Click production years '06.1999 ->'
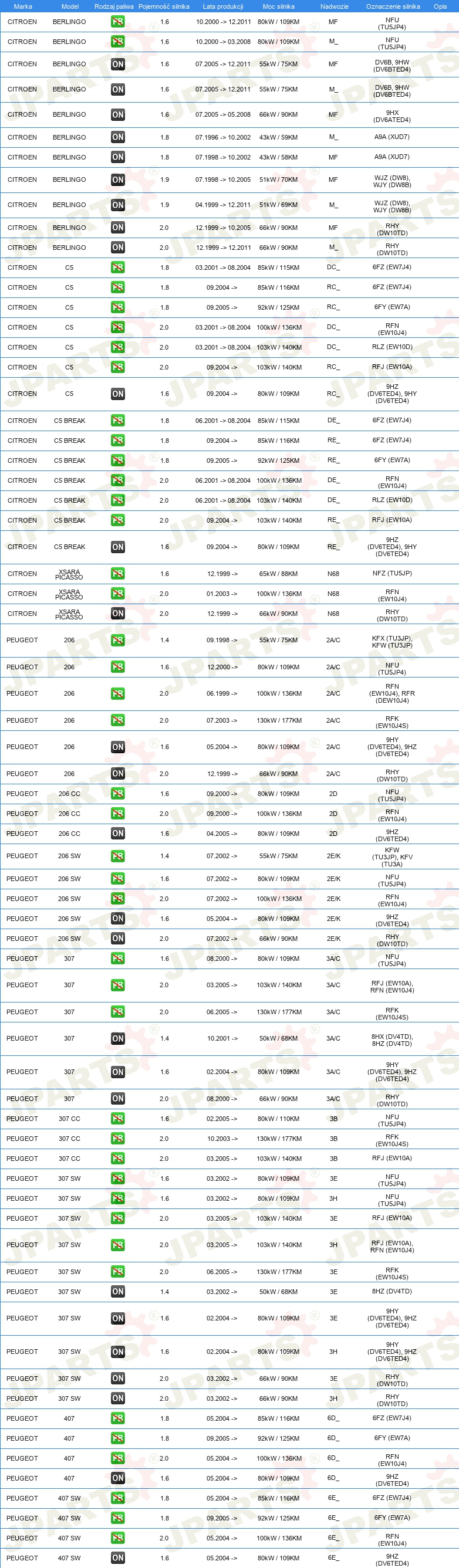This screenshot has width=459, height=1568. click(x=222, y=693)
